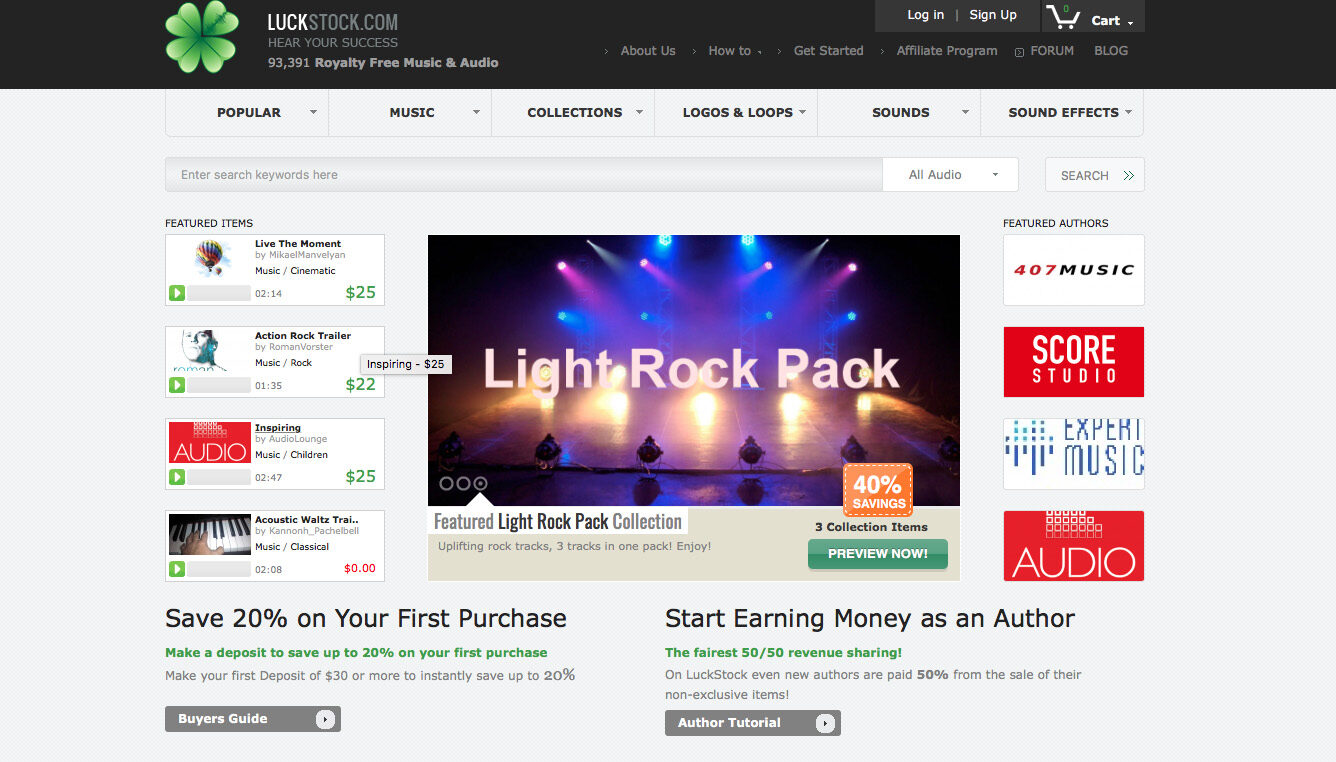Image resolution: width=1336 pixels, height=762 pixels.
Task: Go to the Affiliate Program page
Action: 947,51
